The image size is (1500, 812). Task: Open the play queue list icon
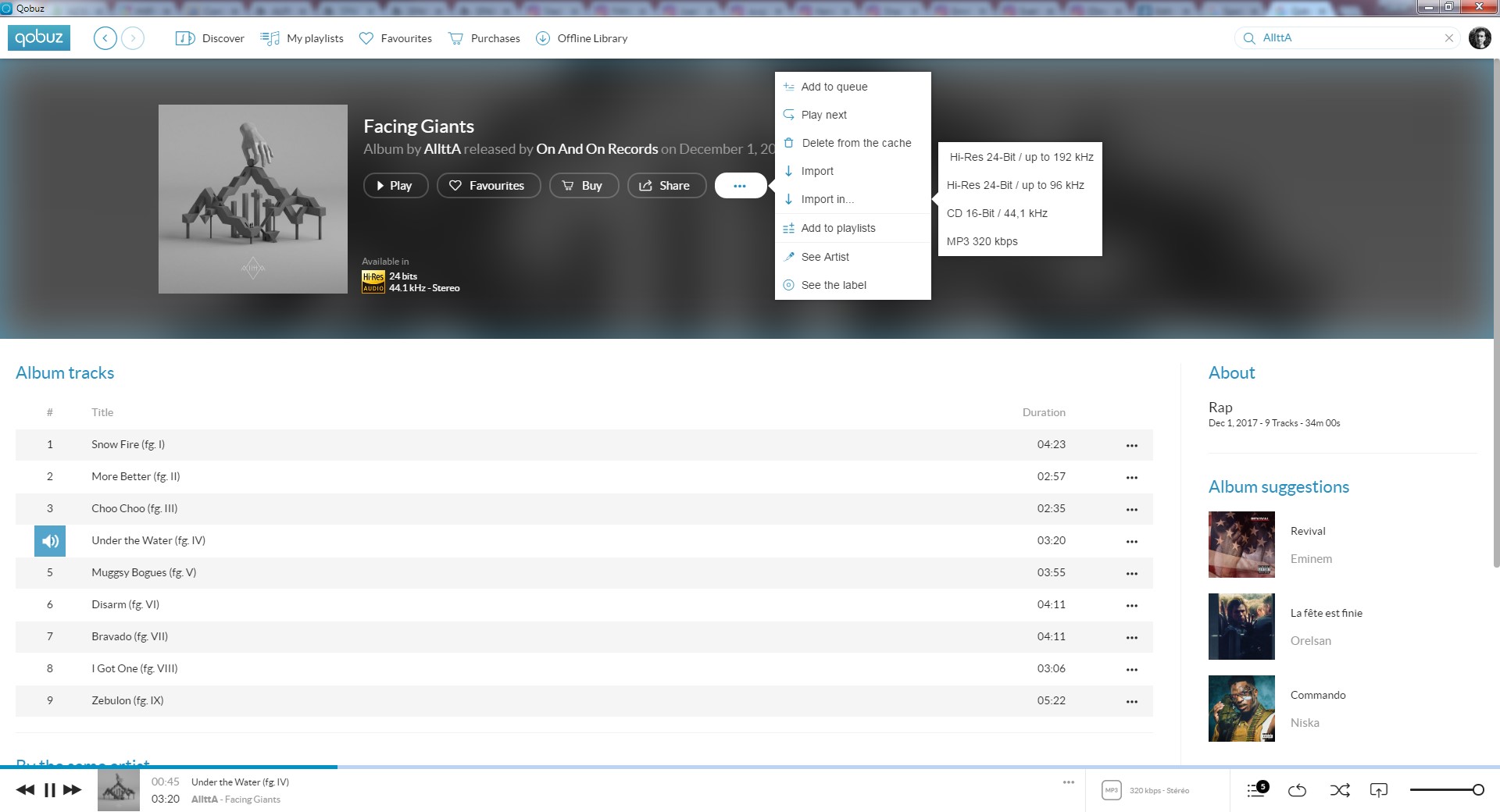pos(1257,790)
